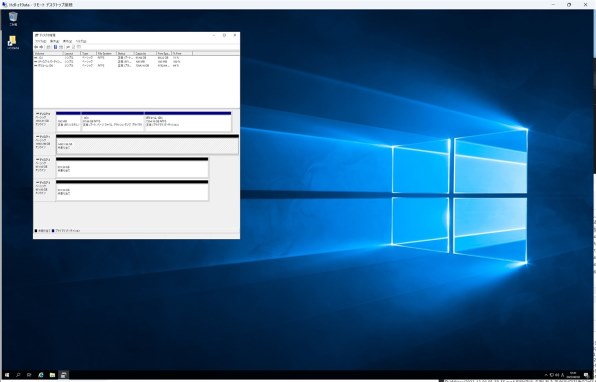Click the network tray icon
Viewport: 596px width, 382px height.
click(x=552, y=375)
